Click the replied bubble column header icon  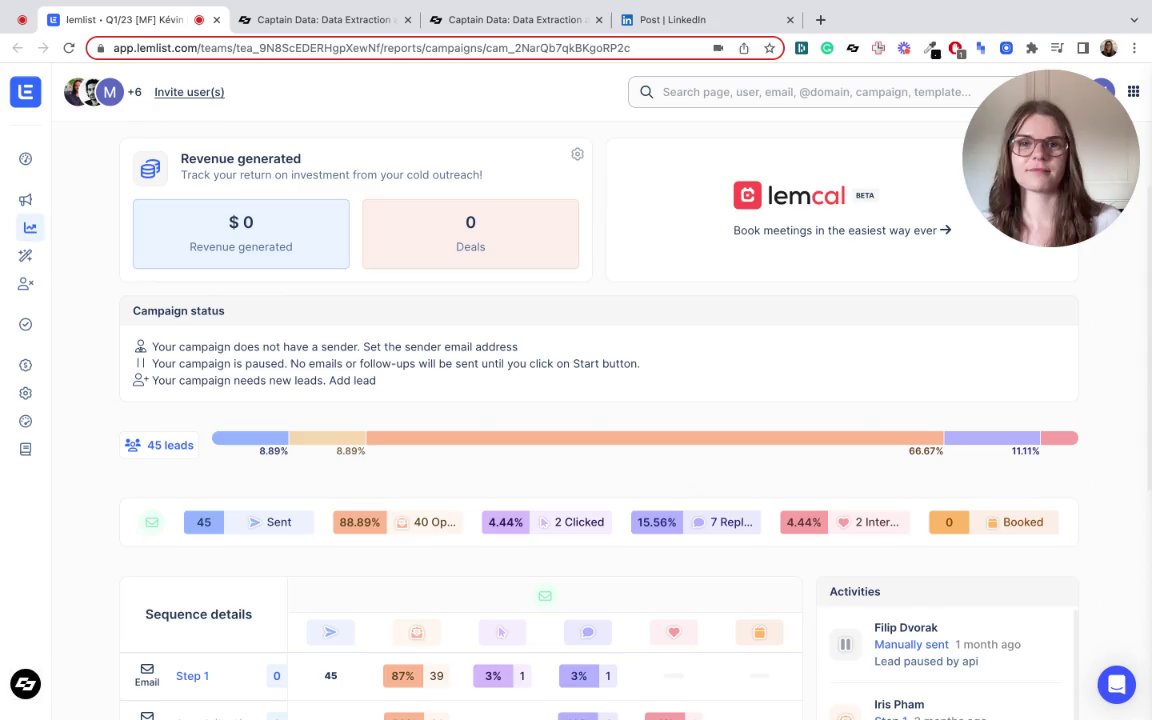588,632
